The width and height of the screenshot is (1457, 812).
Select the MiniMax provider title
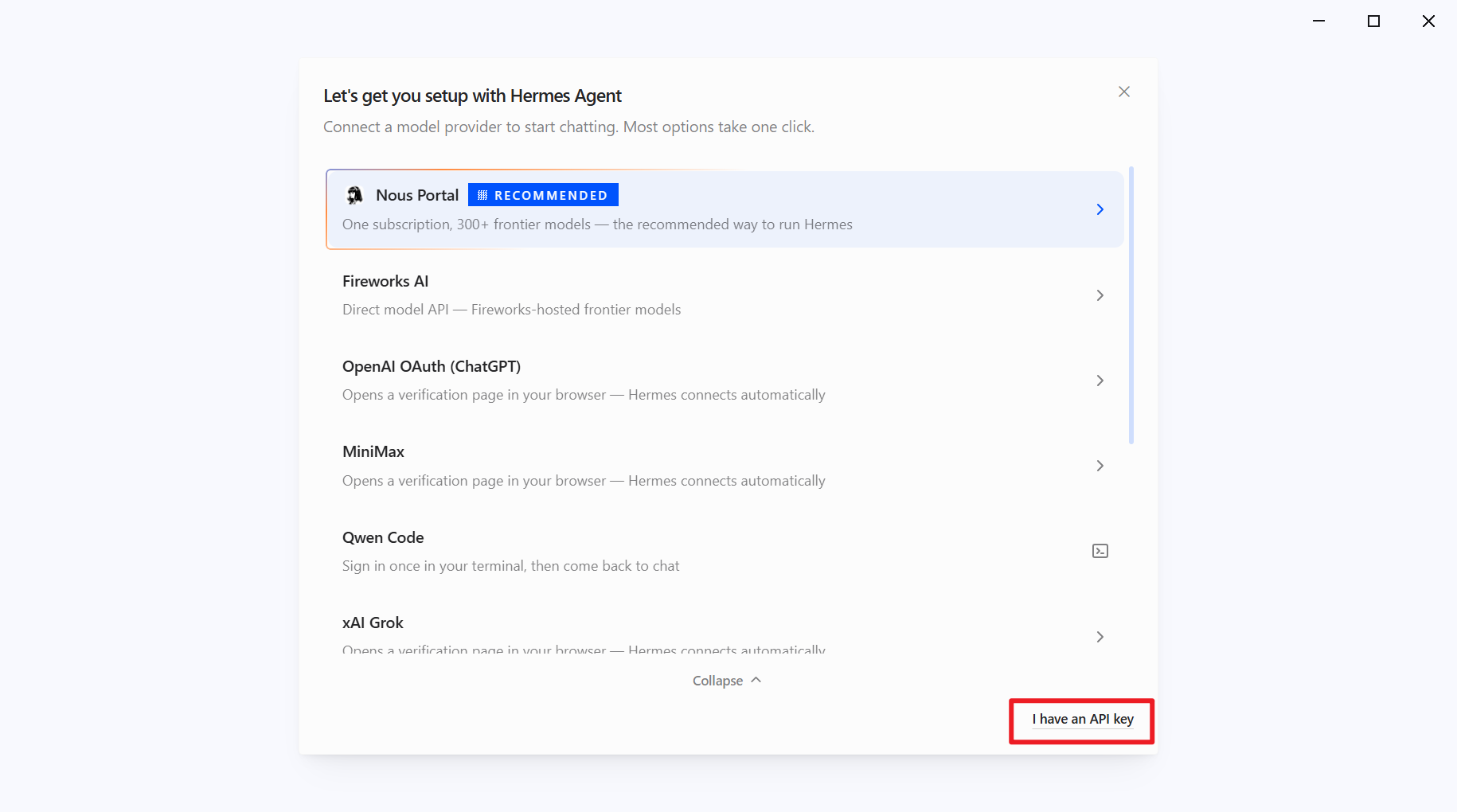click(373, 451)
